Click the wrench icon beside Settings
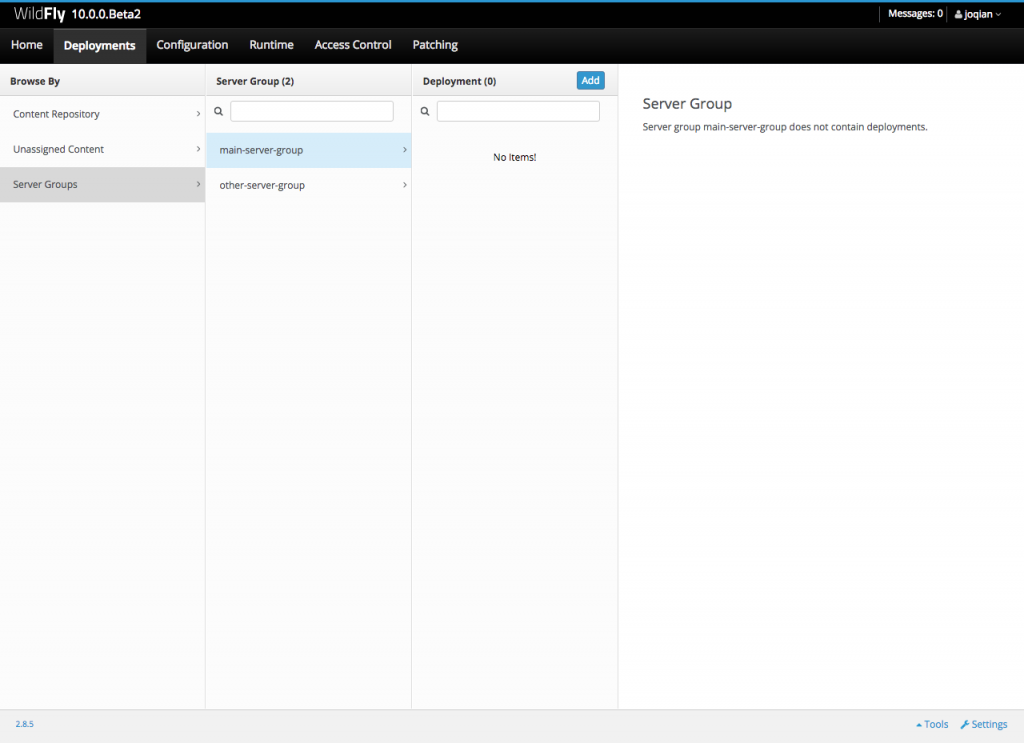Viewport: 1024px width, 743px height. pos(965,725)
